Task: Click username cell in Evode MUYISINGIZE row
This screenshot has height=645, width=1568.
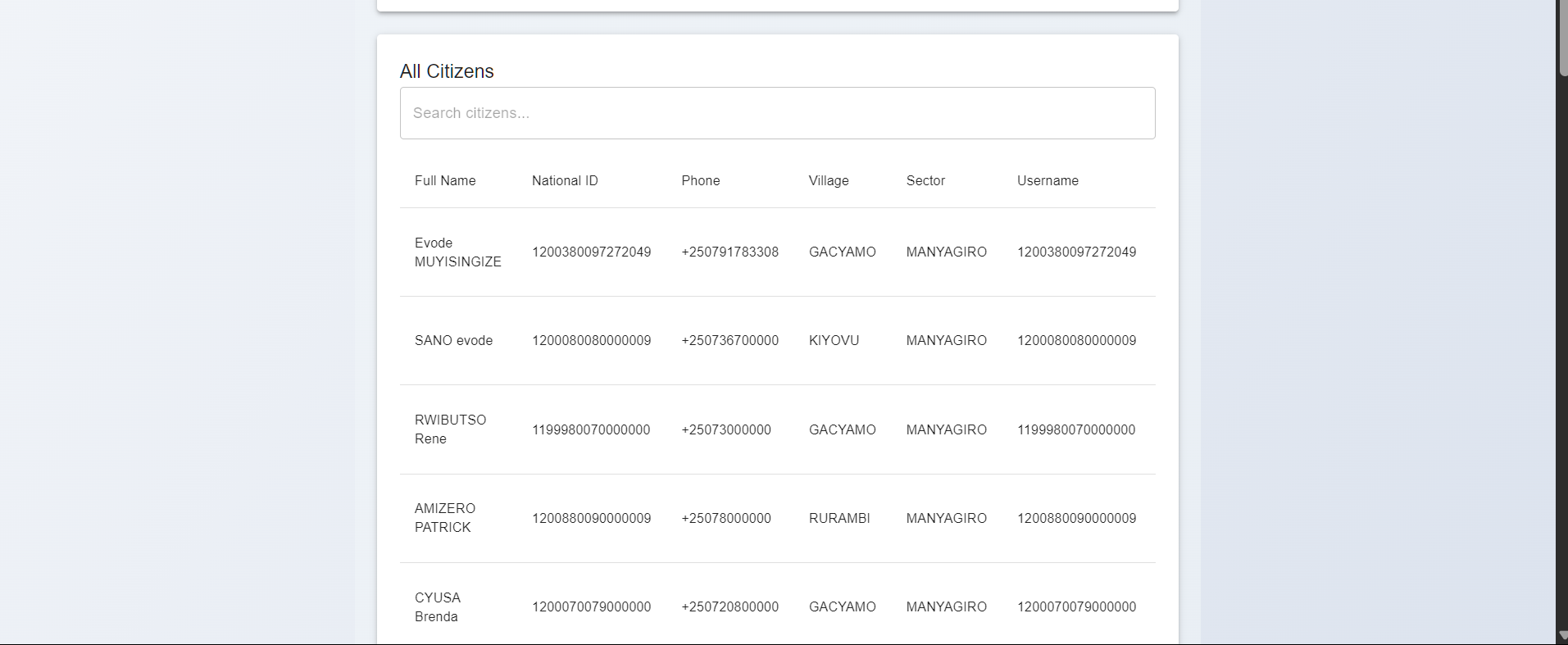Action: point(1077,252)
